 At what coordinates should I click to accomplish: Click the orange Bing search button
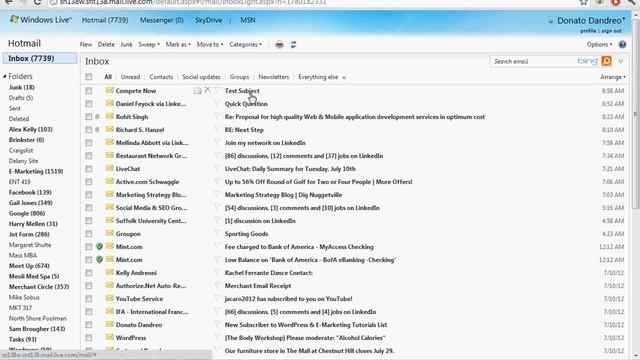pos(607,61)
